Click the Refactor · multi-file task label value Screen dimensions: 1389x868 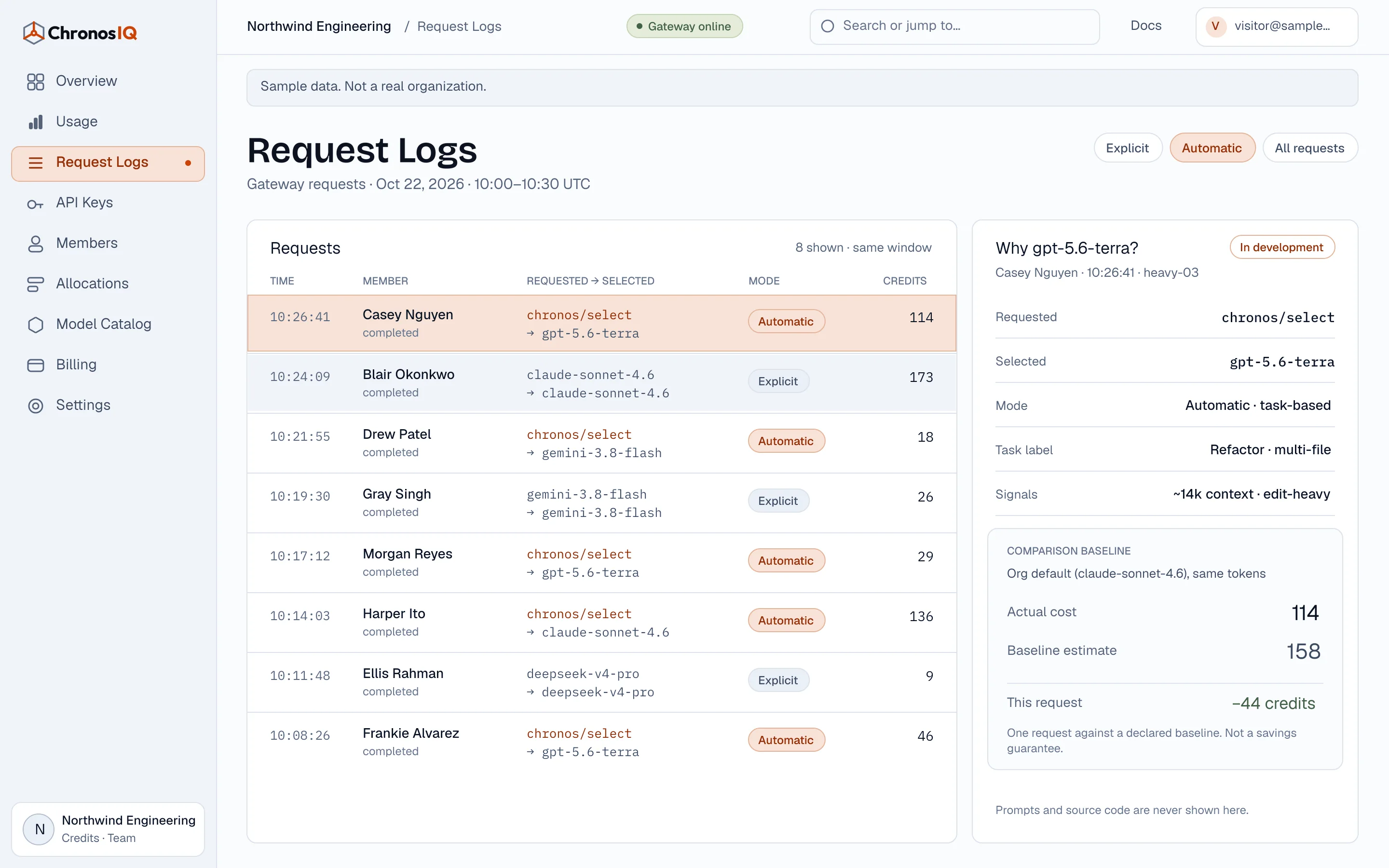point(1270,449)
